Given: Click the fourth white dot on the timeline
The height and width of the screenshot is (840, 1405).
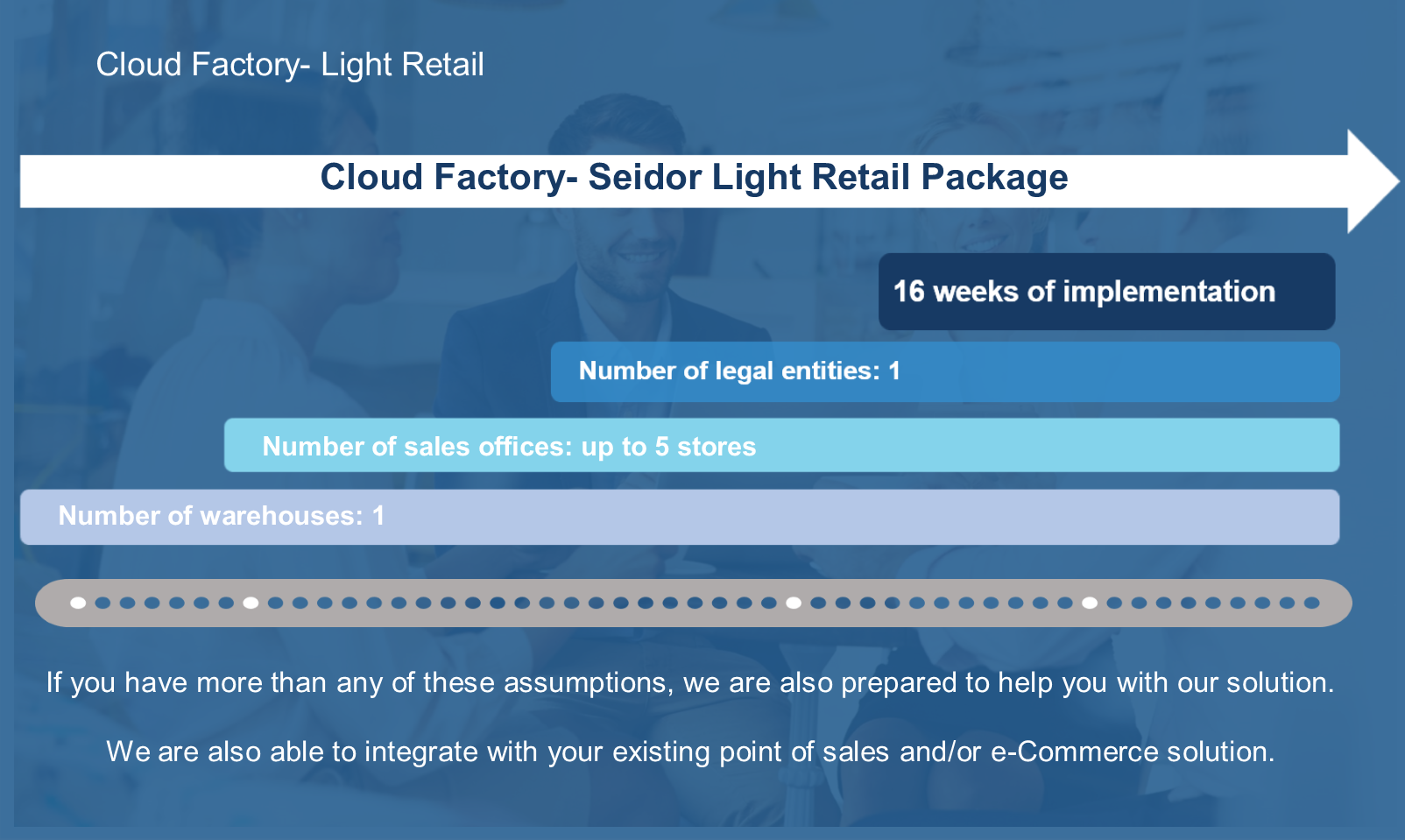Looking at the screenshot, I should click(1090, 603).
